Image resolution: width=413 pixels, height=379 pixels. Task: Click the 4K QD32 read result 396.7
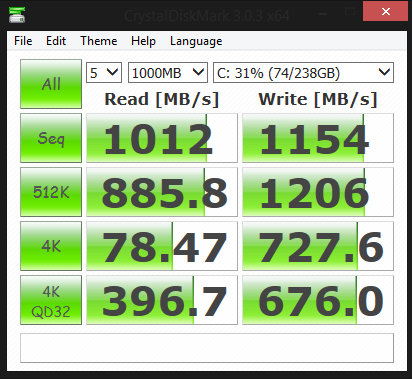click(162, 300)
